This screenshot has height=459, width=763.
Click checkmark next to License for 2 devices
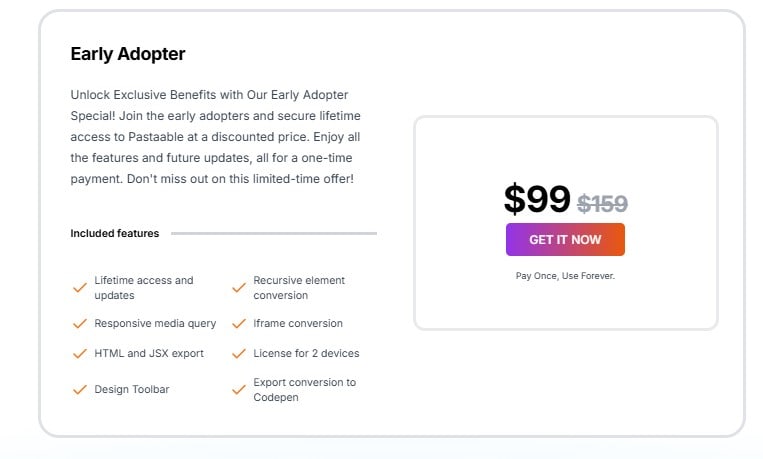(239, 354)
